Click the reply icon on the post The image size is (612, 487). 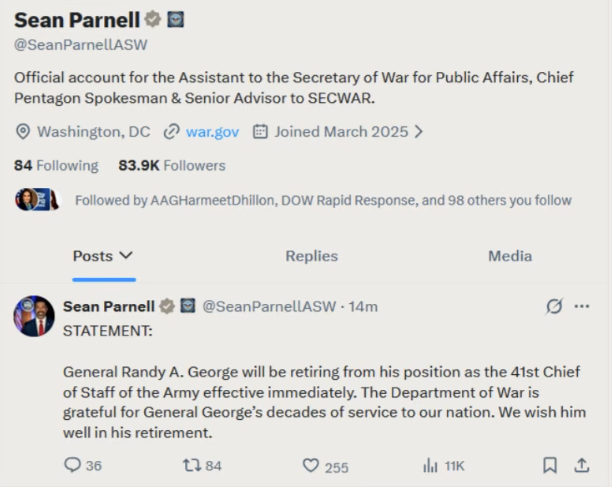click(73, 465)
